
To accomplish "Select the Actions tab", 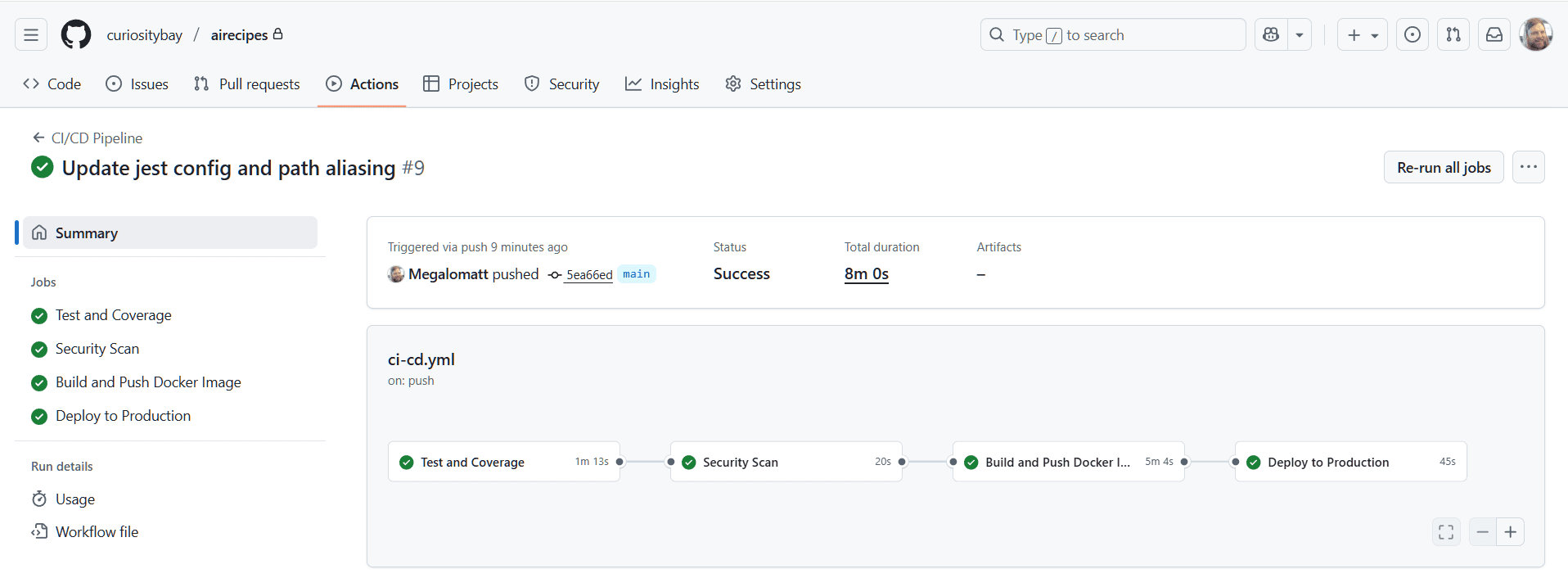I will (x=362, y=84).
